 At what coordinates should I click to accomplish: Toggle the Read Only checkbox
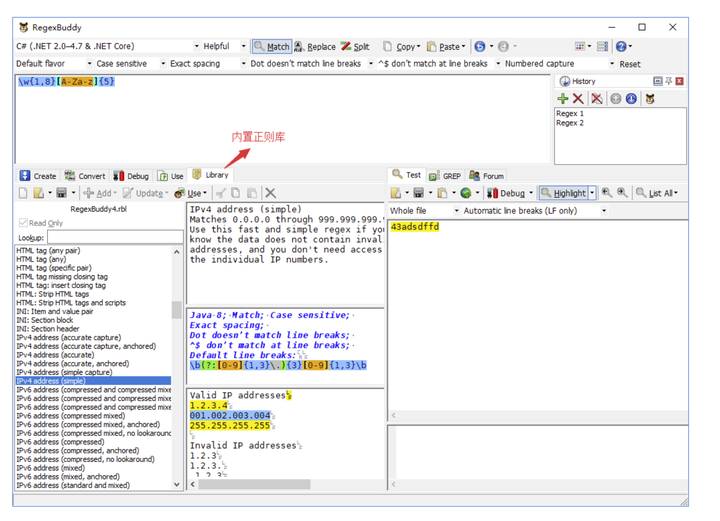[23, 223]
